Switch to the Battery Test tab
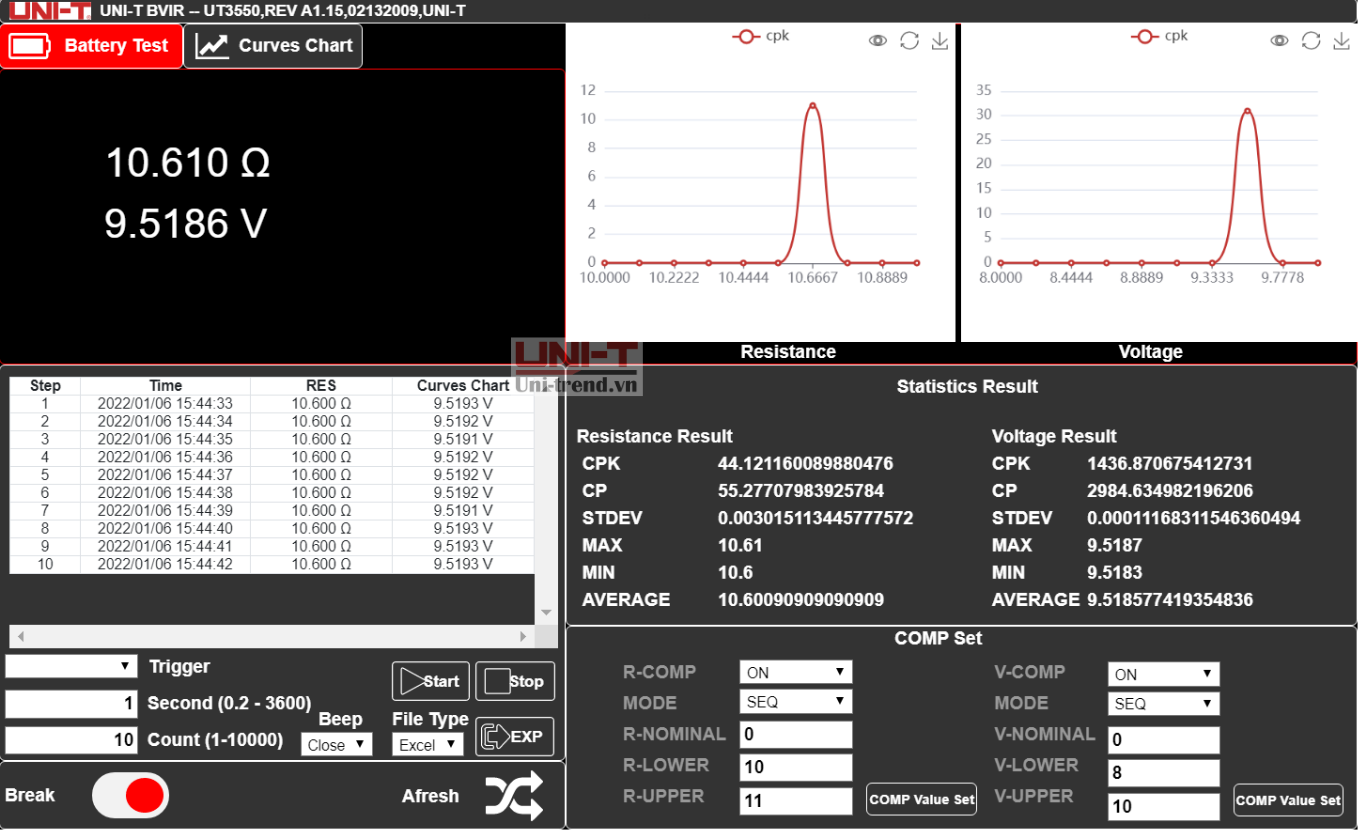Image resolution: width=1366 pixels, height=832 pixels. [x=92, y=46]
